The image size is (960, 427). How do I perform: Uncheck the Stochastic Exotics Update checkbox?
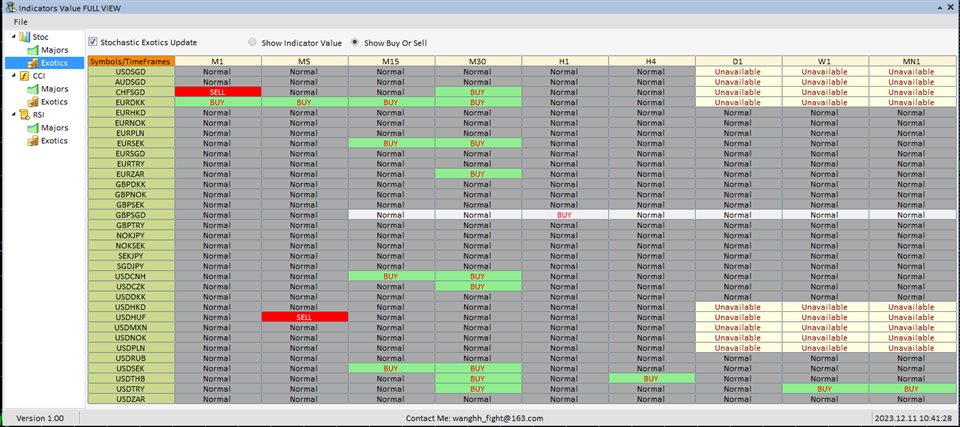pos(93,43)
